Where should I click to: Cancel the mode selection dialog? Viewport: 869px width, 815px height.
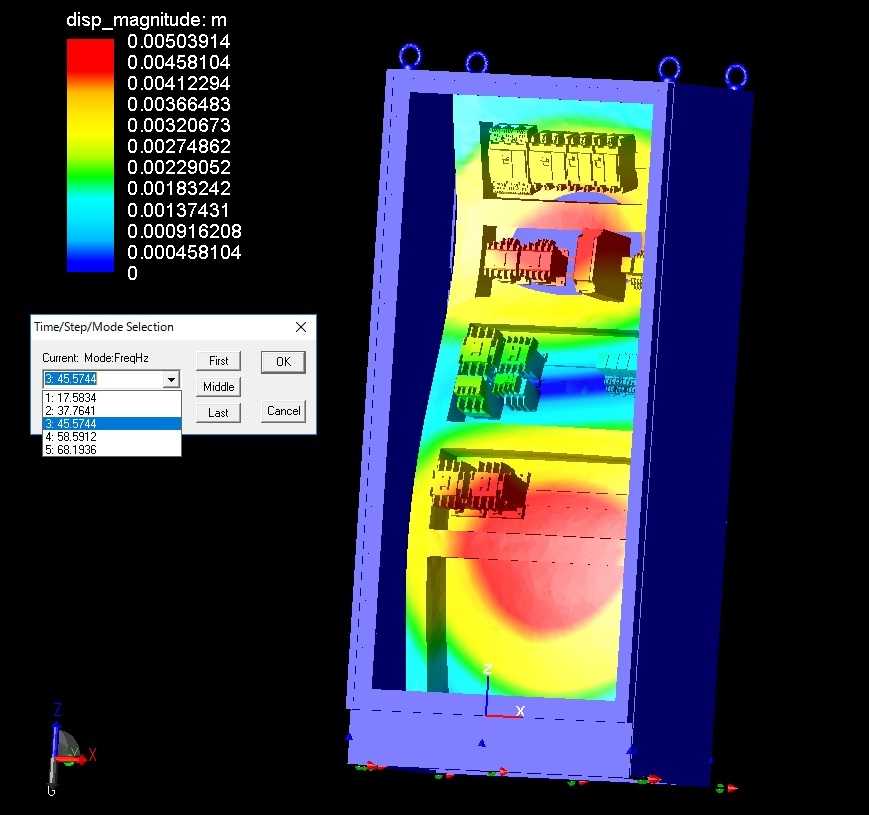coord(283,411)
